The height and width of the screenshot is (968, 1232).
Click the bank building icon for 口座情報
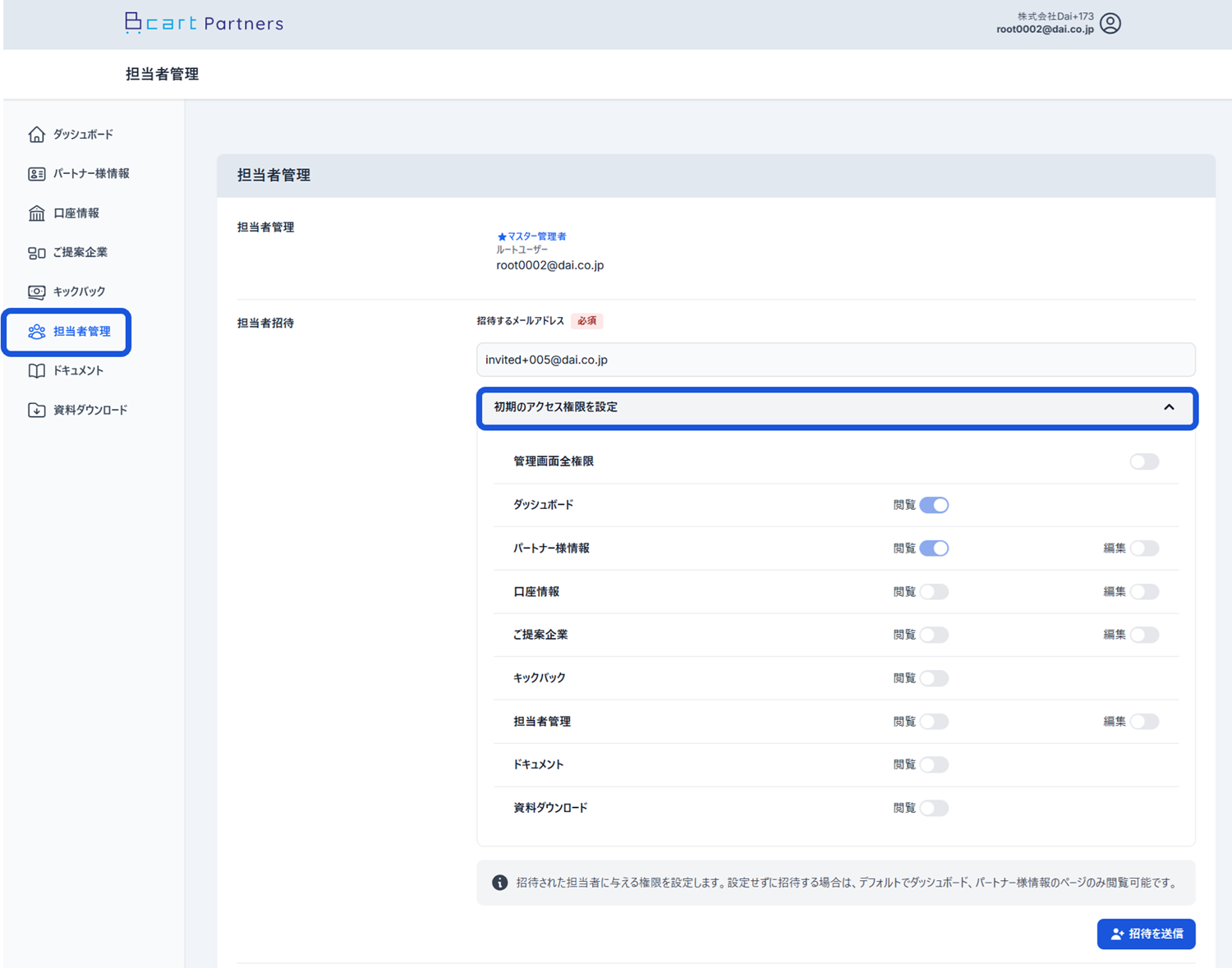[x=36, y=213]
